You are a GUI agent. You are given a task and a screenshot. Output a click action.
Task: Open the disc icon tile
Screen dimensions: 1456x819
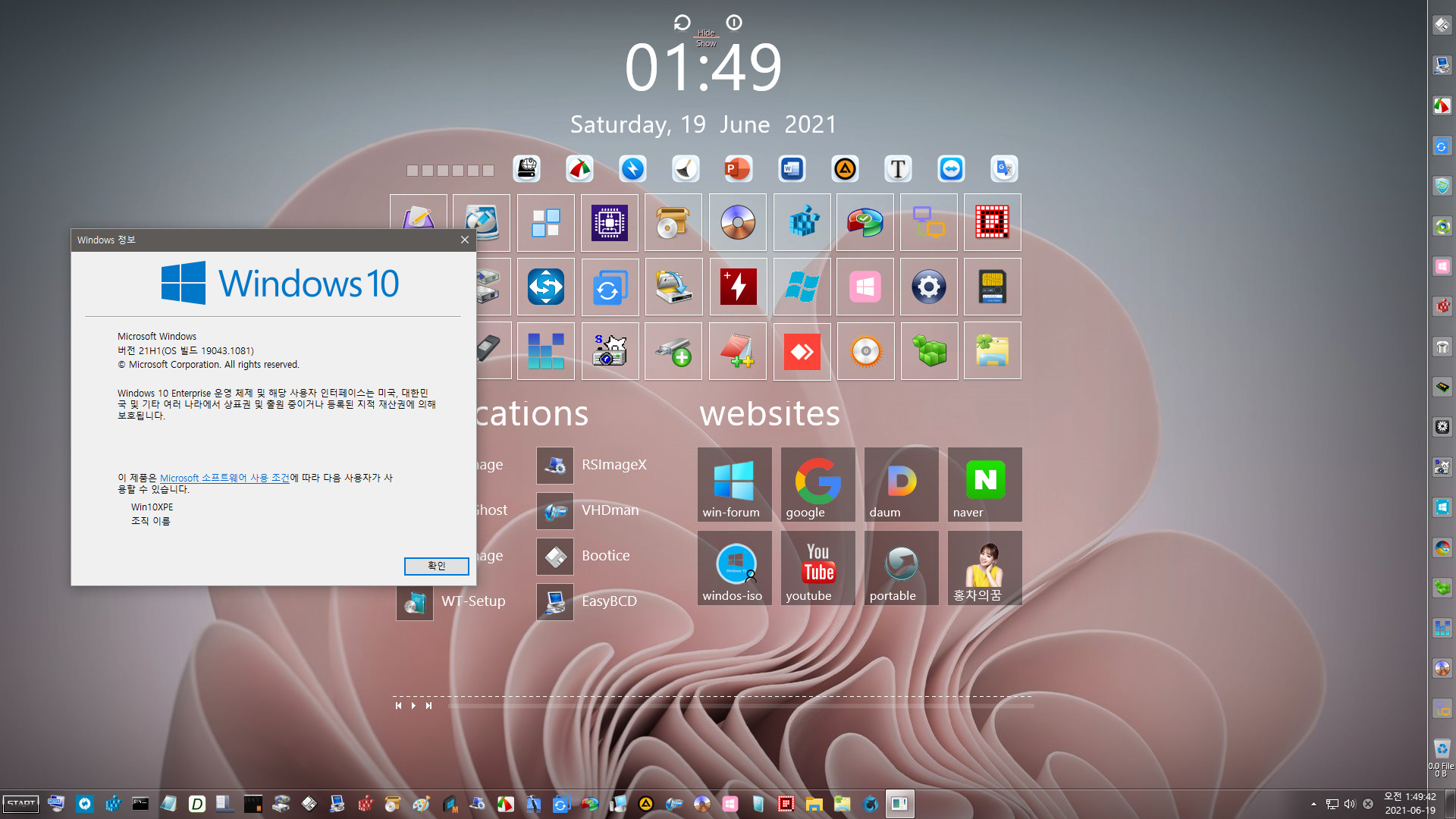coord(738,222)
